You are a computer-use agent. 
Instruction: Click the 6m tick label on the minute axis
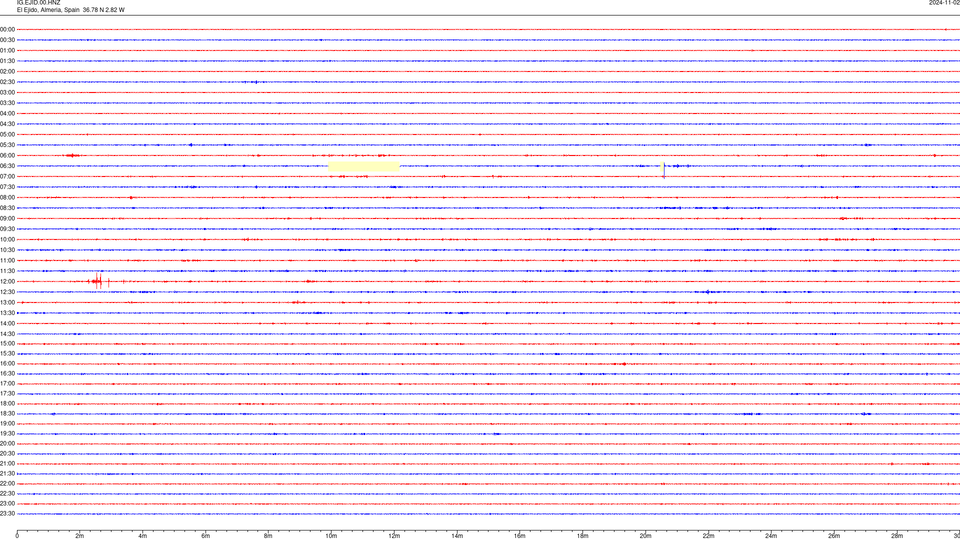pyautogui.click(x=206, y=536)
